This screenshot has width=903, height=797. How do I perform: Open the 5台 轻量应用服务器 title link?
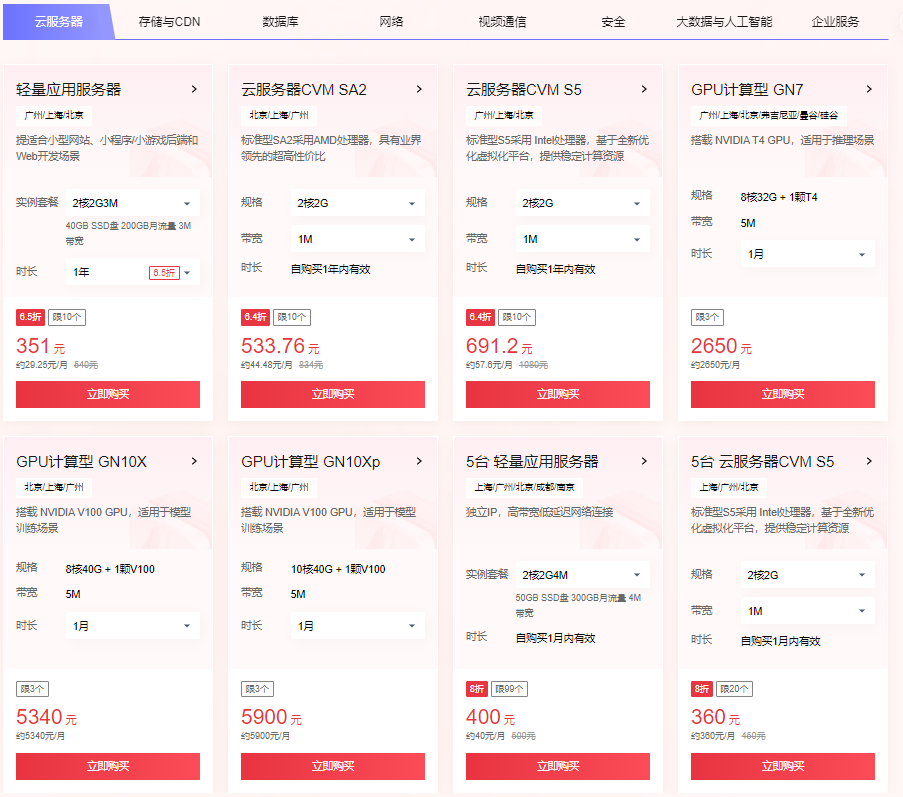point(532,461)
